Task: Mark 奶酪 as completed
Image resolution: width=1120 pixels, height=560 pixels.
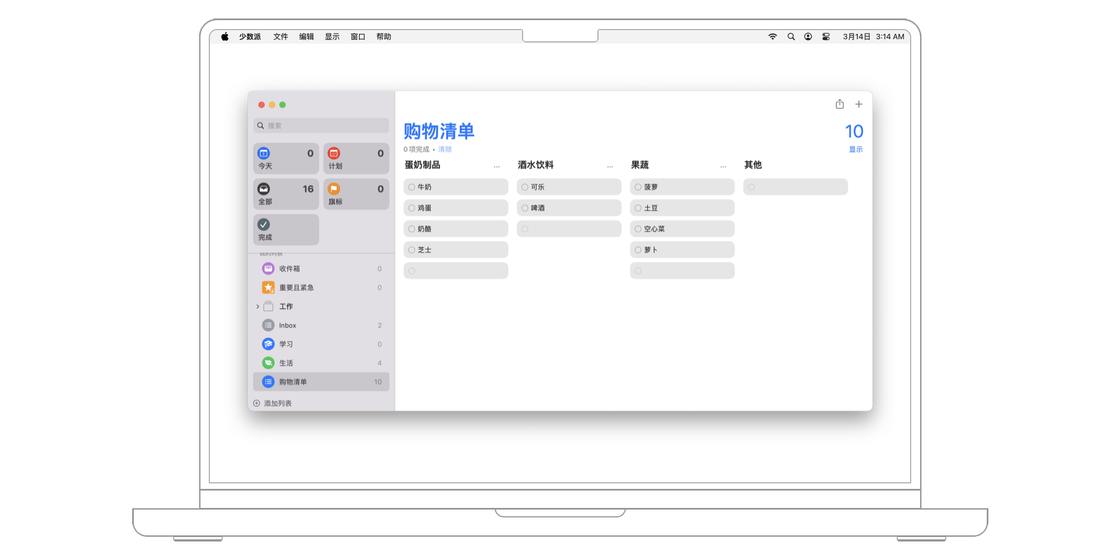Action: pyautogui.click(x=411, y=229)
